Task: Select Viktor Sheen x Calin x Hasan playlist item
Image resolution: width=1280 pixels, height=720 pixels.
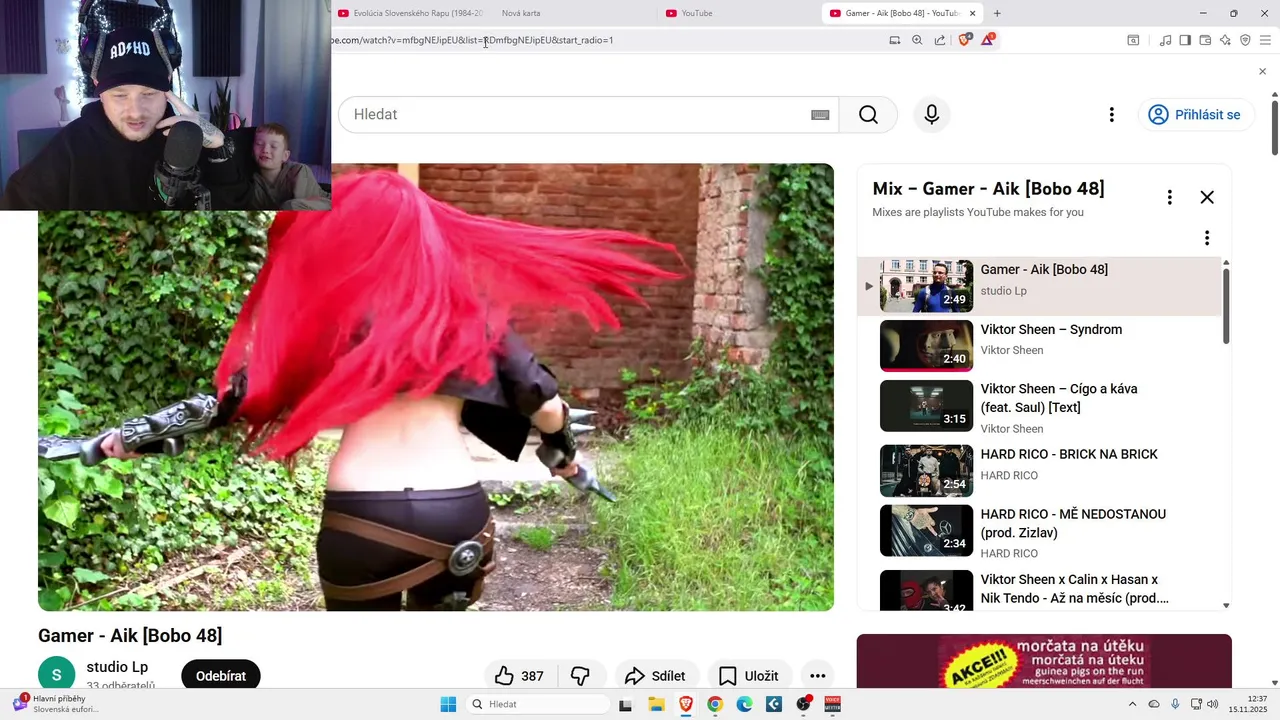Action: click(x=1040, y=589)
